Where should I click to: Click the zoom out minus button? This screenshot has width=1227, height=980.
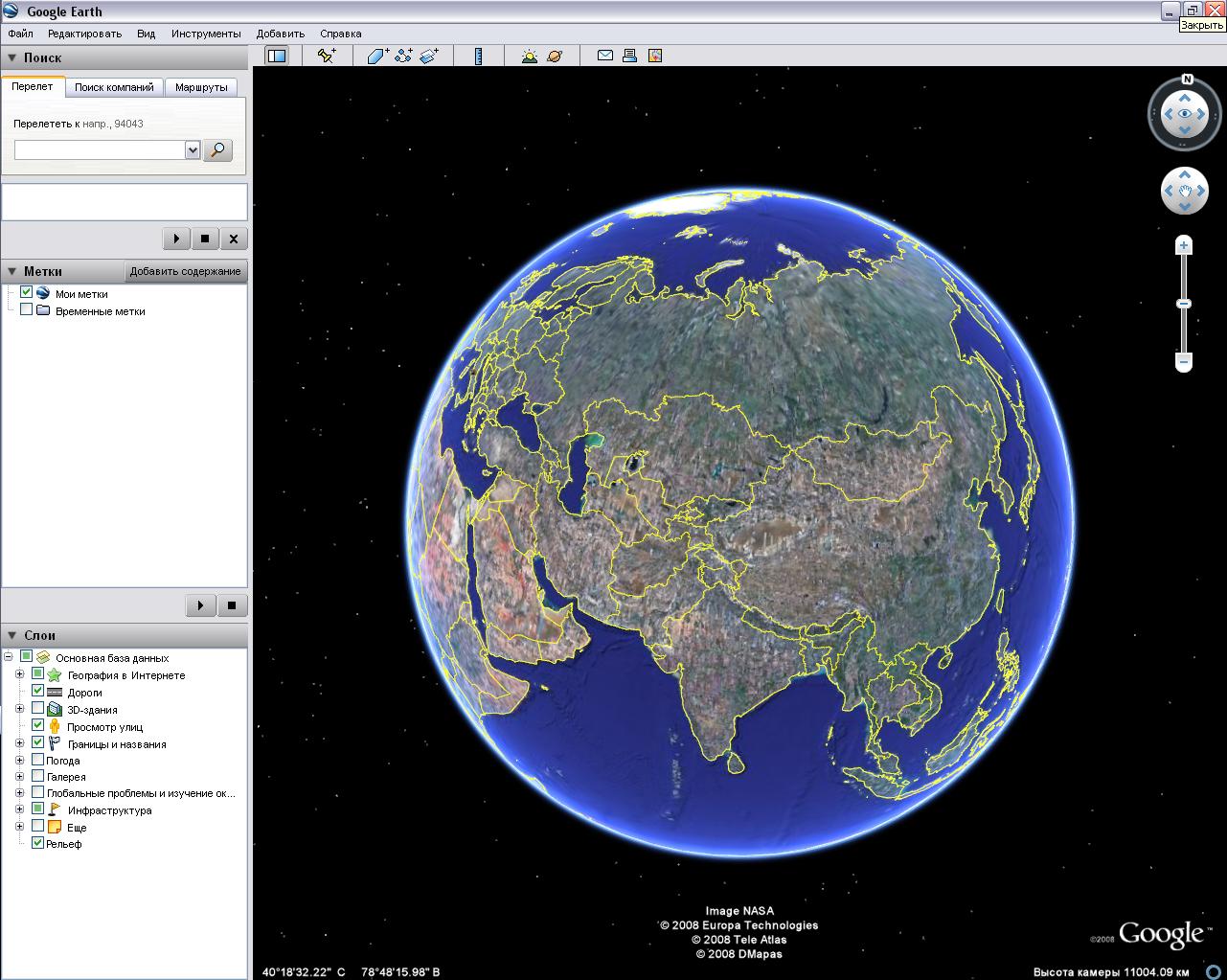coord(1184,362)
